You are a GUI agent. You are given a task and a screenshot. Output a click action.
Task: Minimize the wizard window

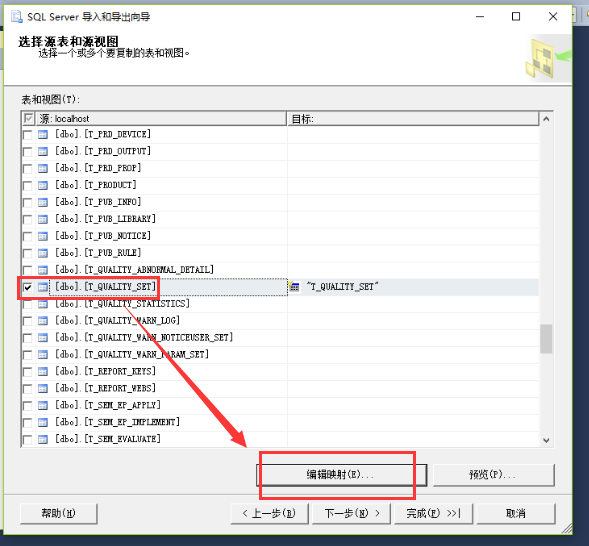coord(480,17)
